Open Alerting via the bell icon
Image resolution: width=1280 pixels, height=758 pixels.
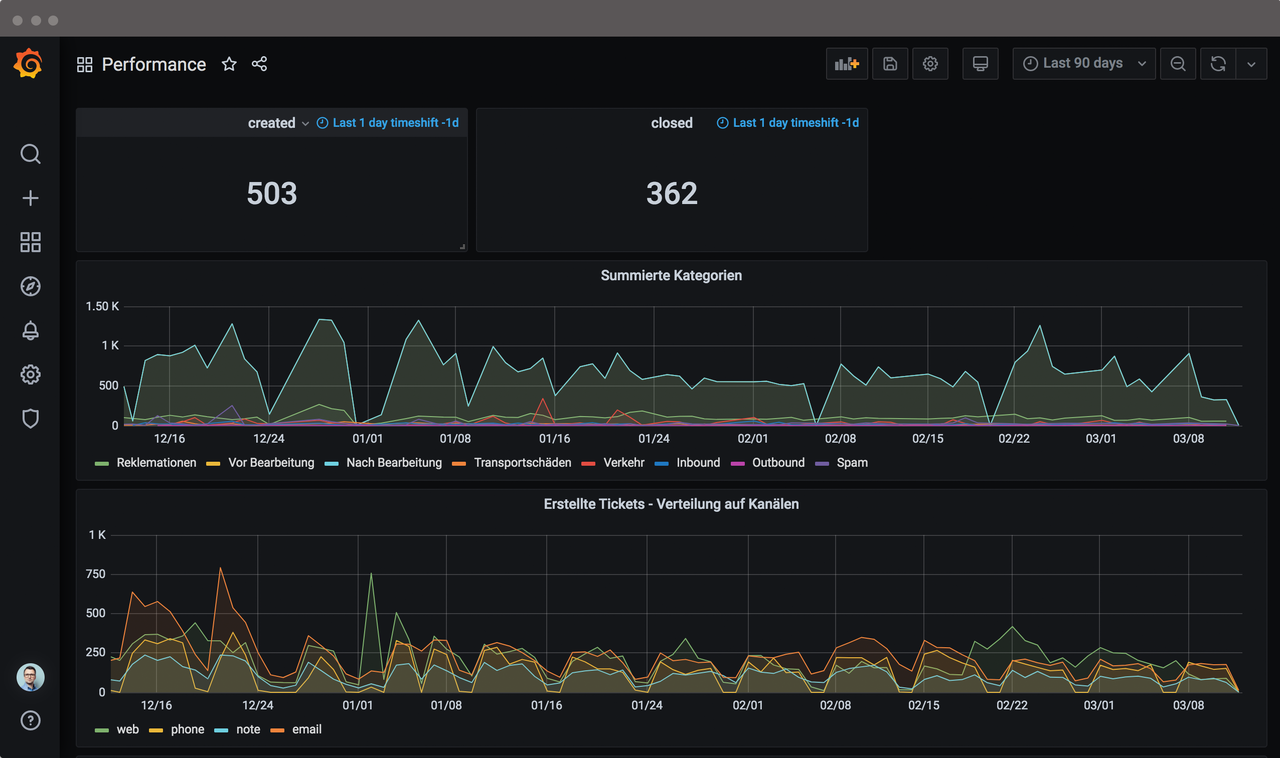pyautogui.click(x=30, y=330)
